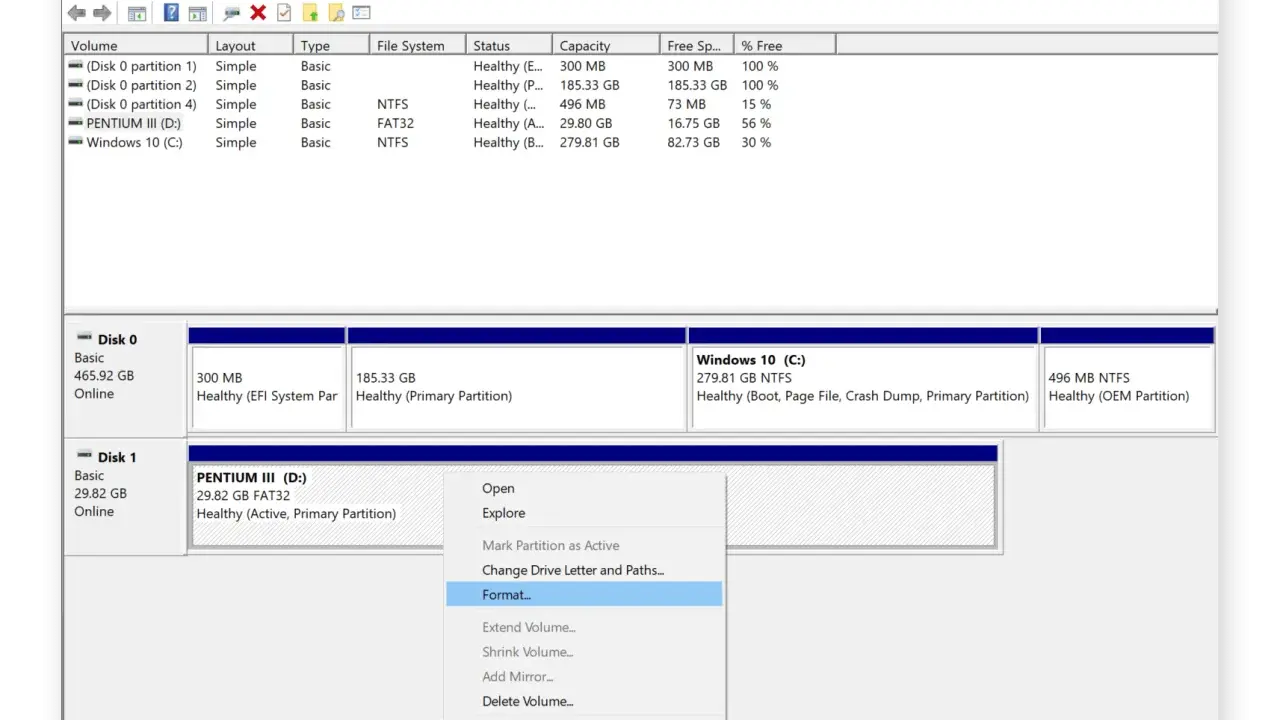Click the 15 % free cell
This screenshot has width=1280, height=720.
tap(756, 104)
